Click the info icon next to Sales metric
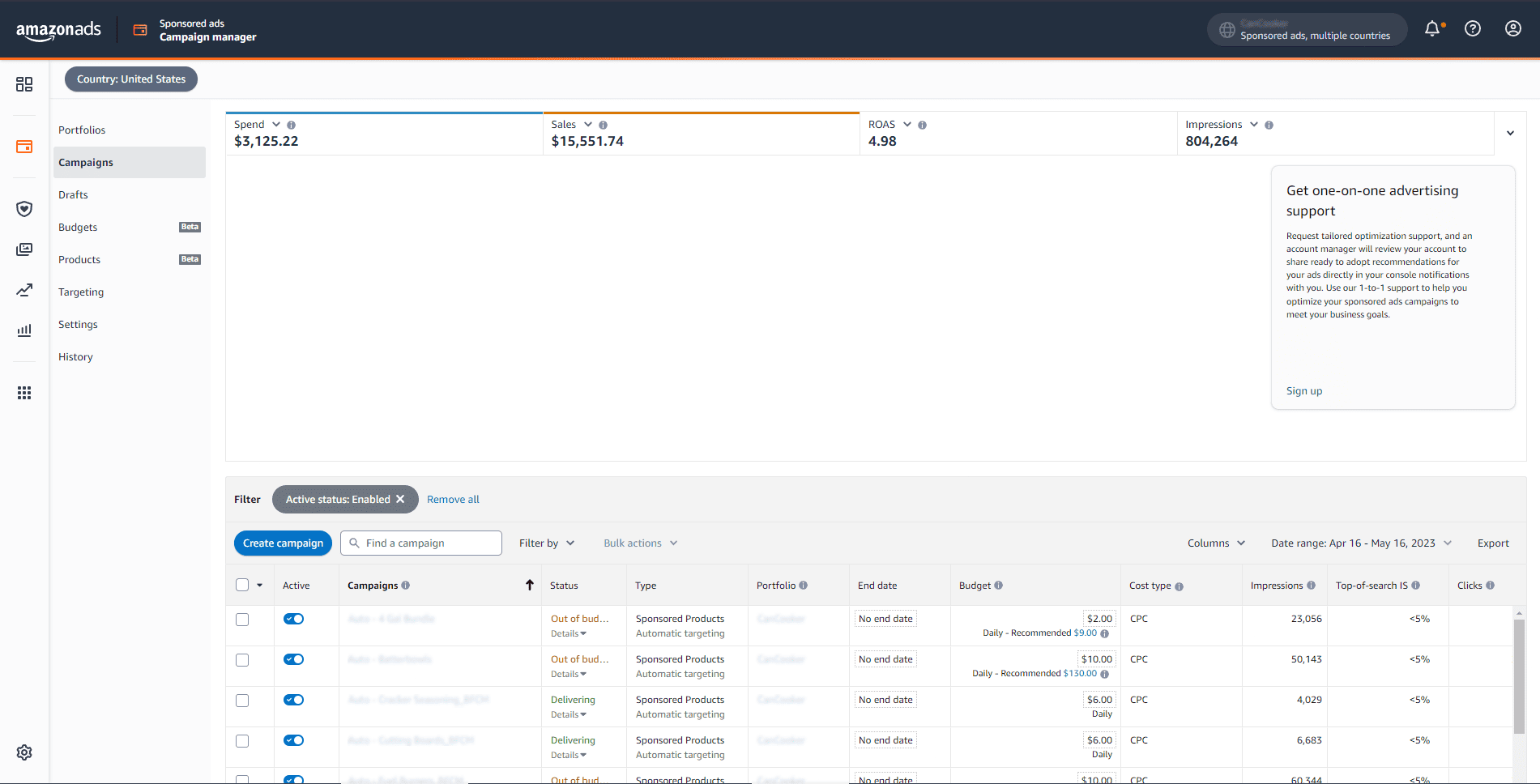This screenshot has width=1540, height=784. [603, 126]
